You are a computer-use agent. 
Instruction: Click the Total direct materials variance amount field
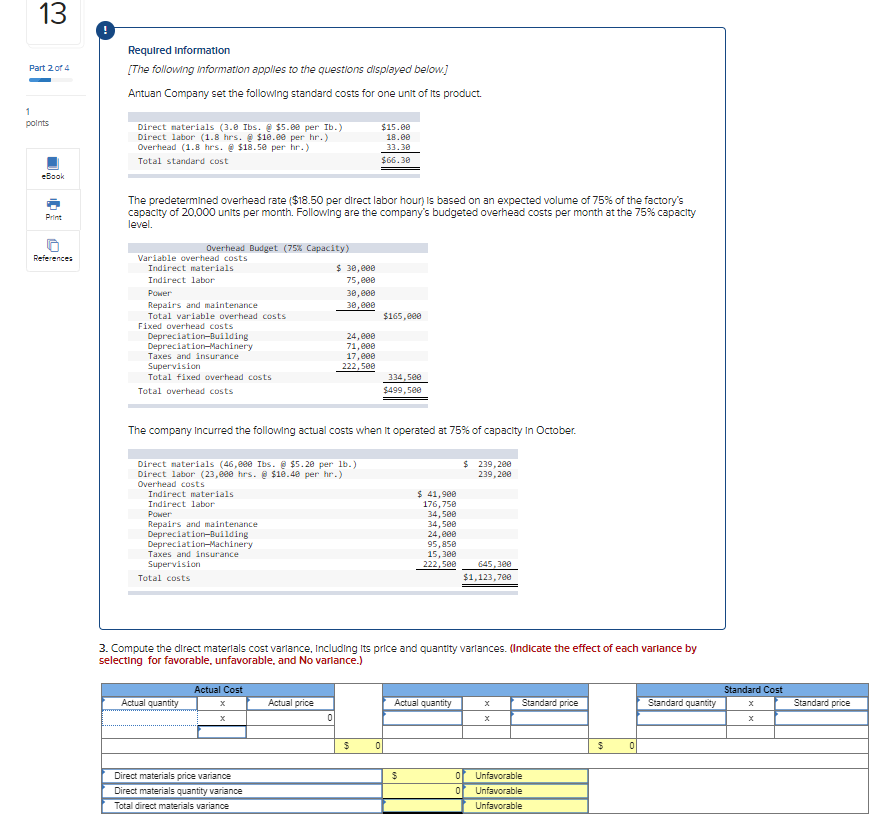pyautogui.click(x=422, y=806)
